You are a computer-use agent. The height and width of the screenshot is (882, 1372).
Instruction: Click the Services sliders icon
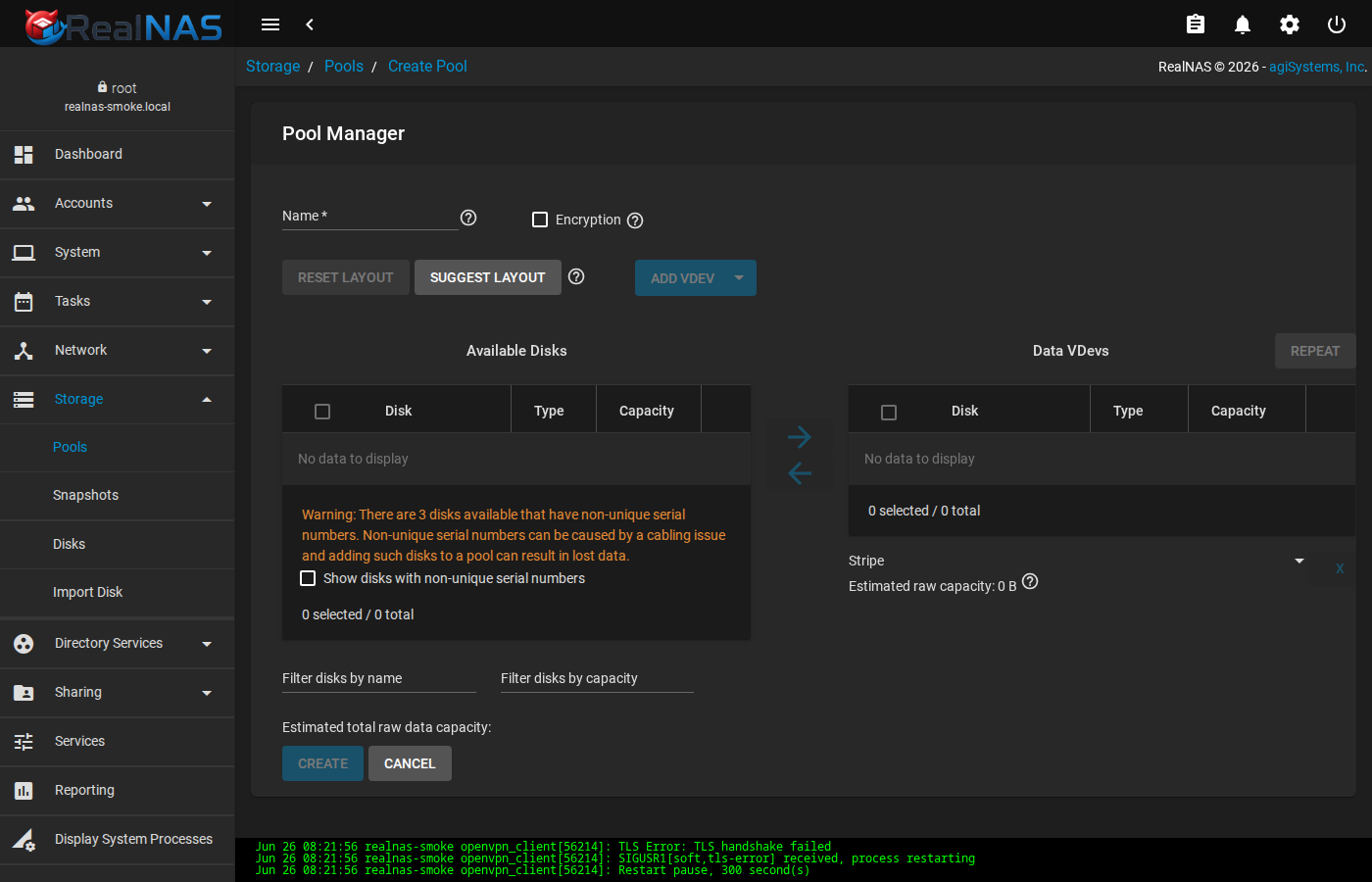[x=24, y=741]
